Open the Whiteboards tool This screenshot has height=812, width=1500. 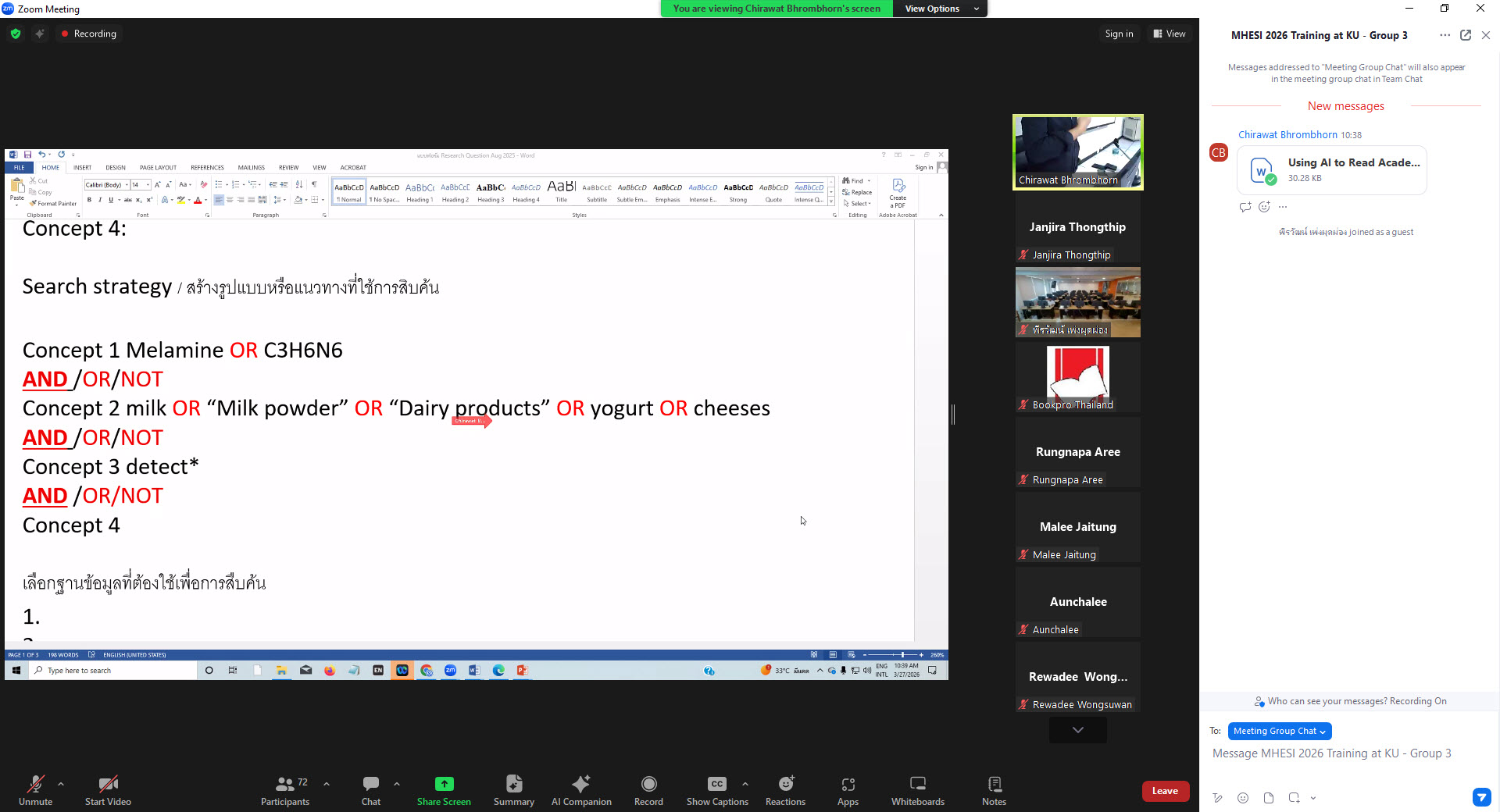point(917,790)
